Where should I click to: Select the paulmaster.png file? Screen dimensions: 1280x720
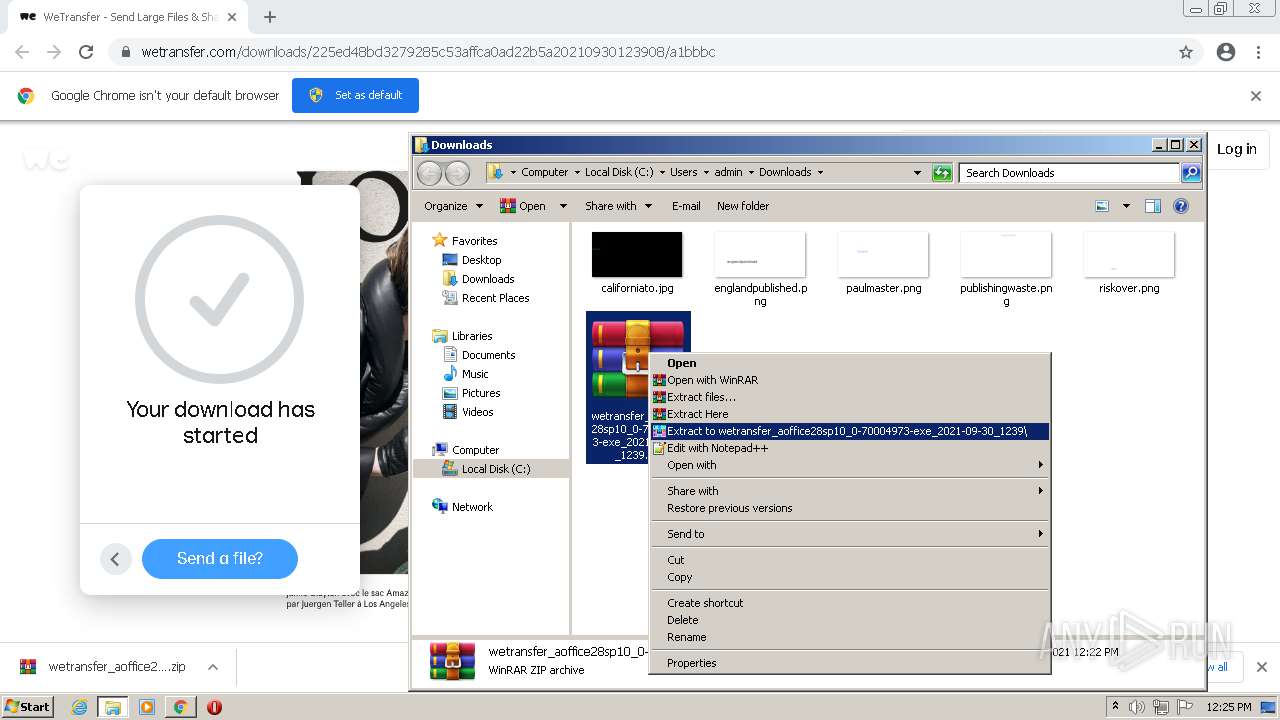(x=883, y=263)
